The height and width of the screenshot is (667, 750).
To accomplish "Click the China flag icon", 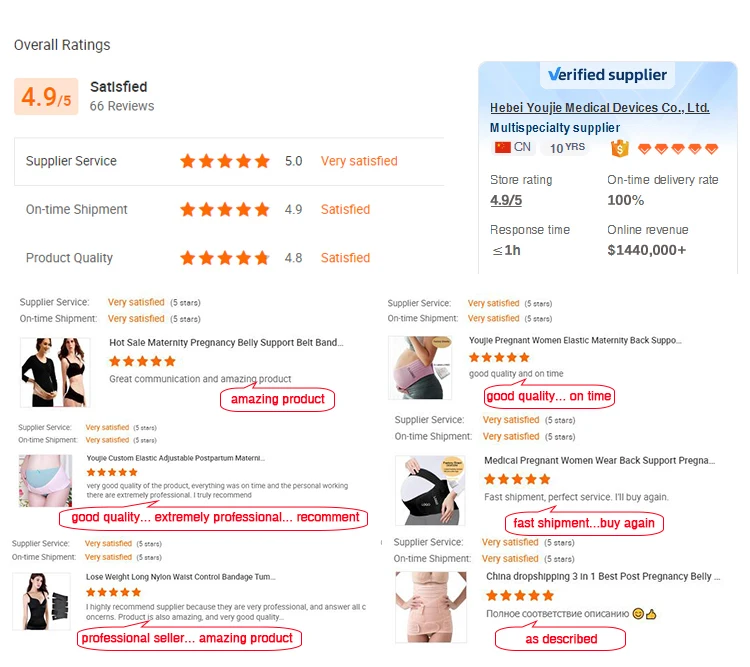I will pyautogui.click(x=502, y=147).
